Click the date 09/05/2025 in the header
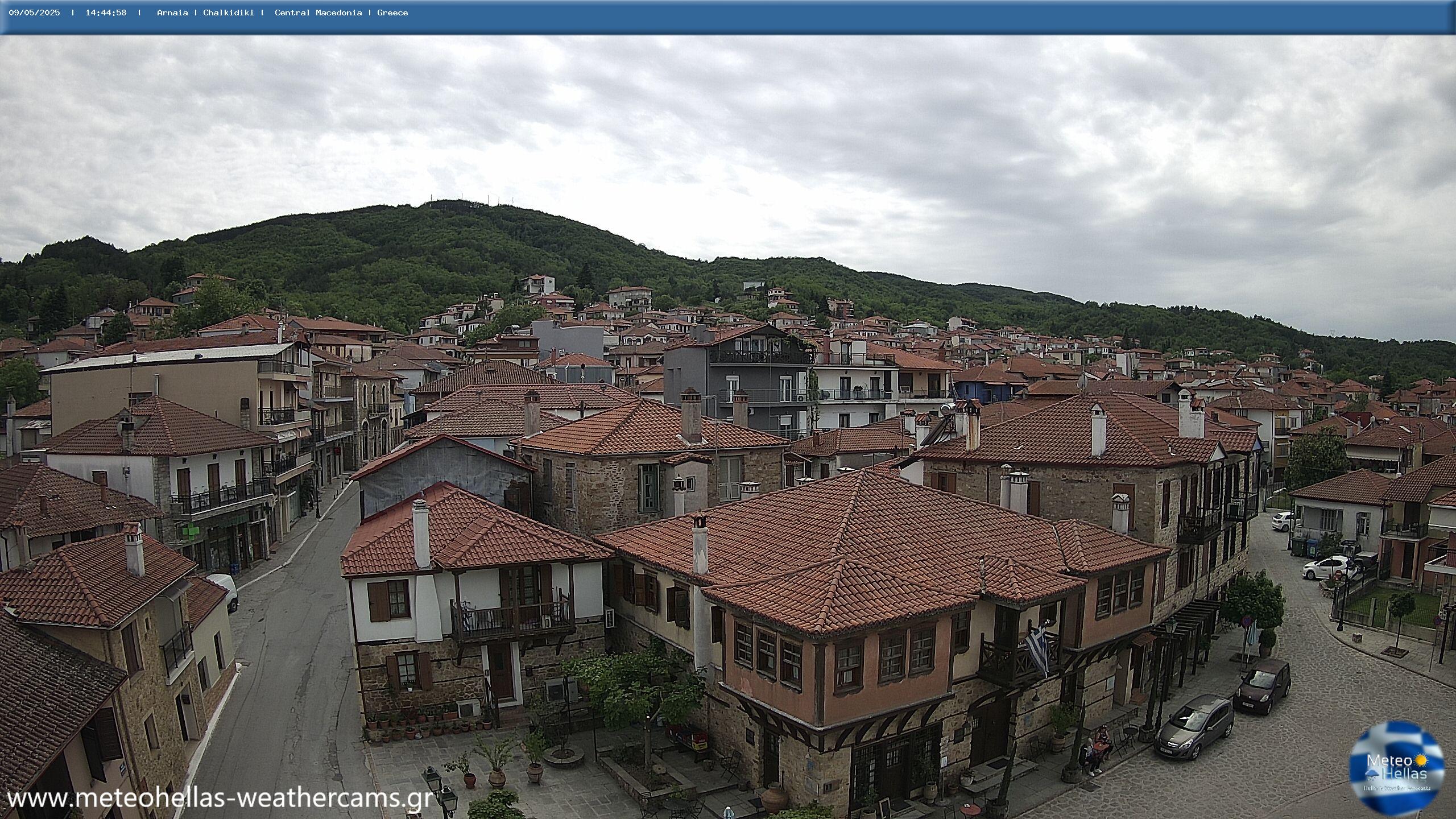This screenshot has width=1456, height=819. (x=34, y=13)
